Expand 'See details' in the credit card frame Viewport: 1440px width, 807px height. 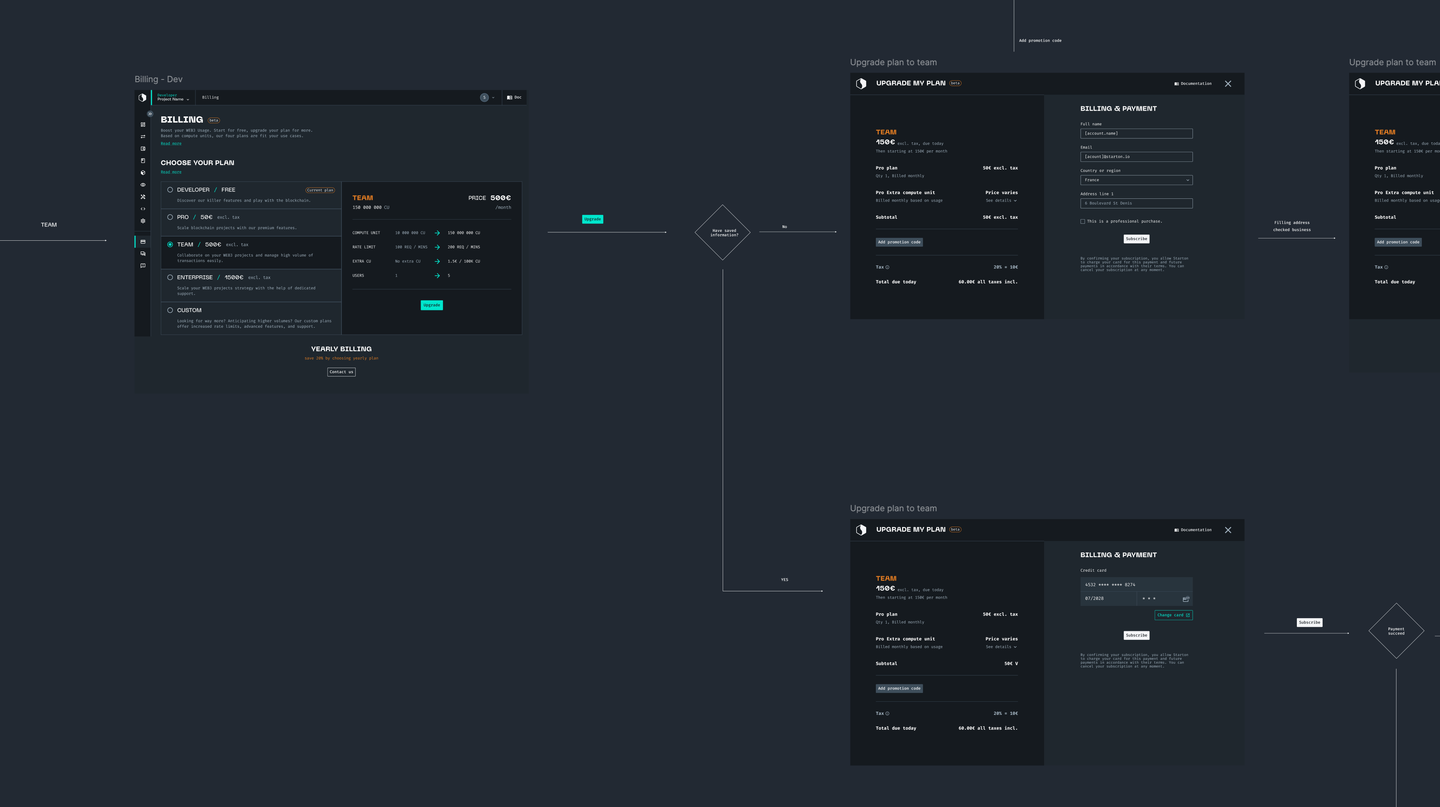(1001, 647)
